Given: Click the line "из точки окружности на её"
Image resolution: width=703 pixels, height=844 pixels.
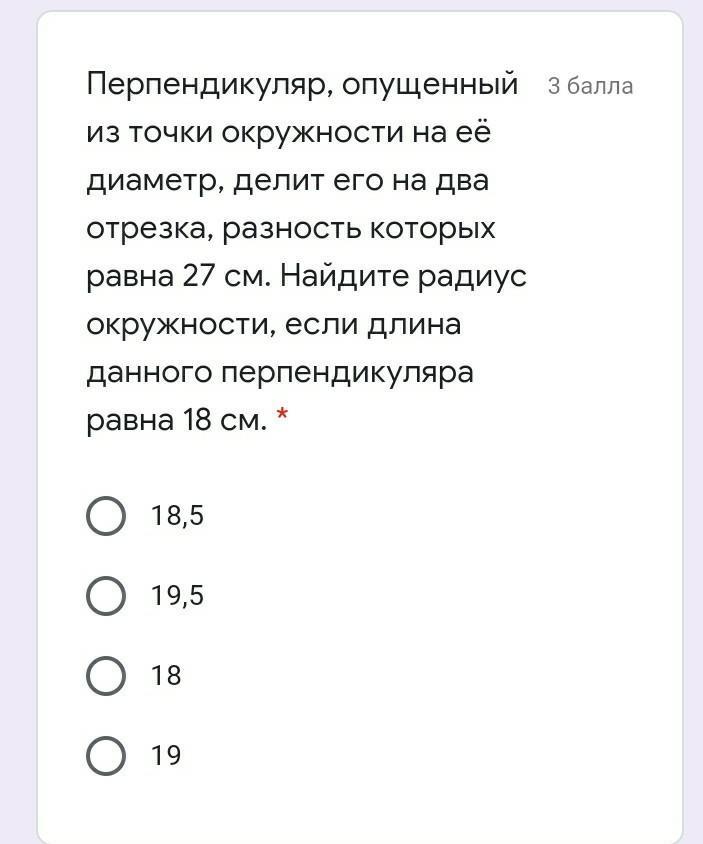Looking at the screenshot, I should pyautogui.click(x=289, y=133).
